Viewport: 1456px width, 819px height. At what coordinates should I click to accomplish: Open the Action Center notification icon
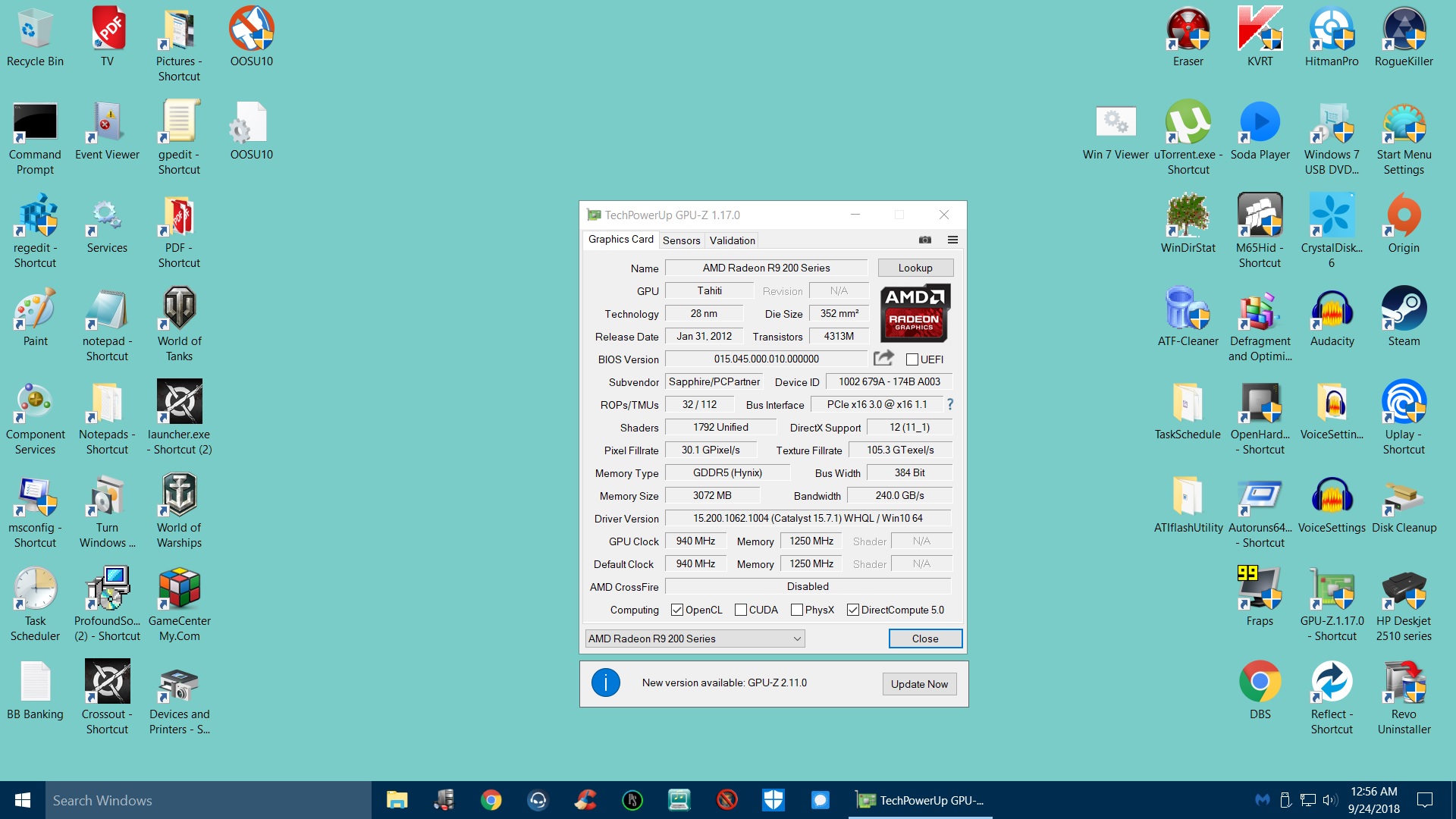(x=1424, y=800)
